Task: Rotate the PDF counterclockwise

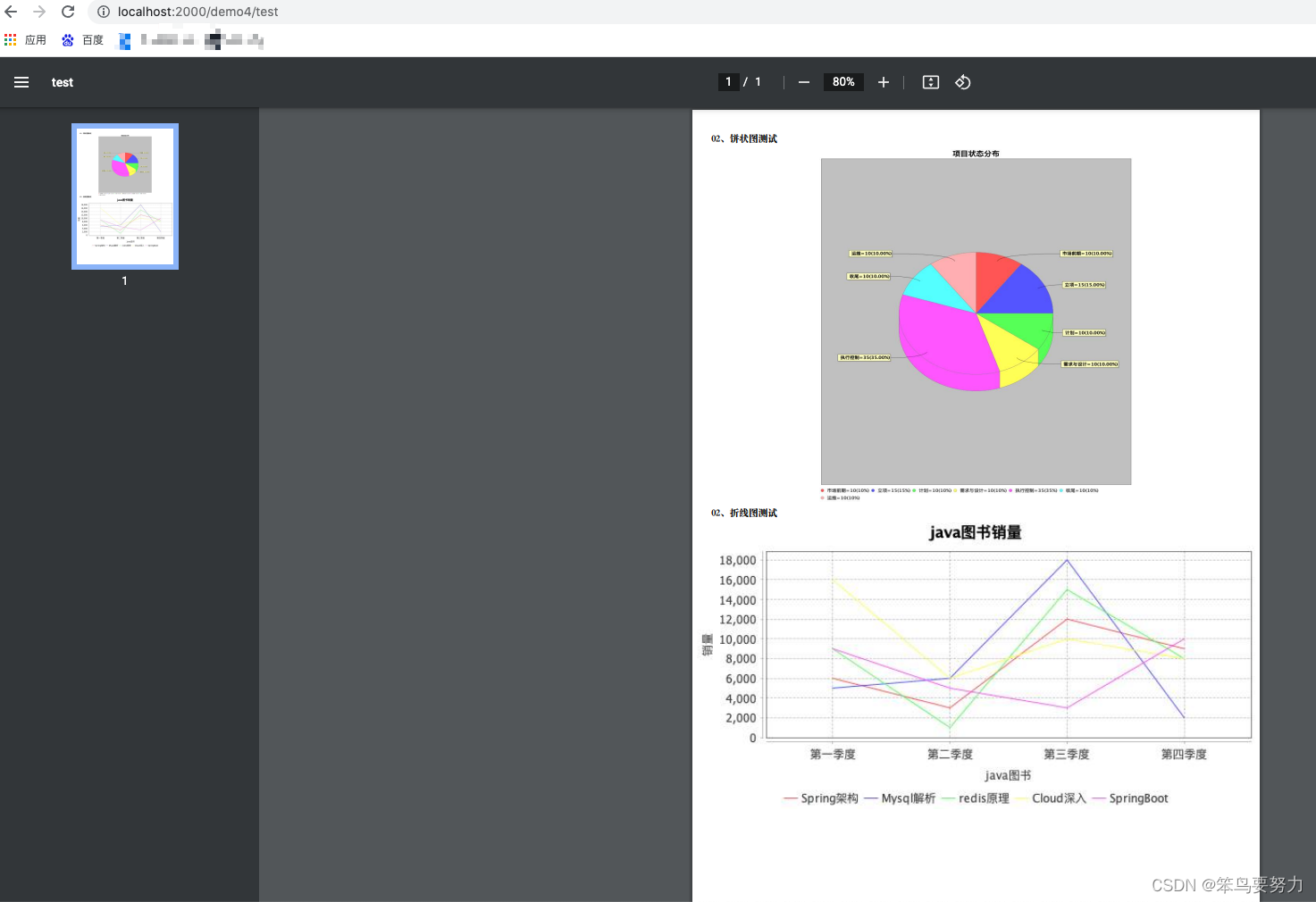Action: point(963,82)
